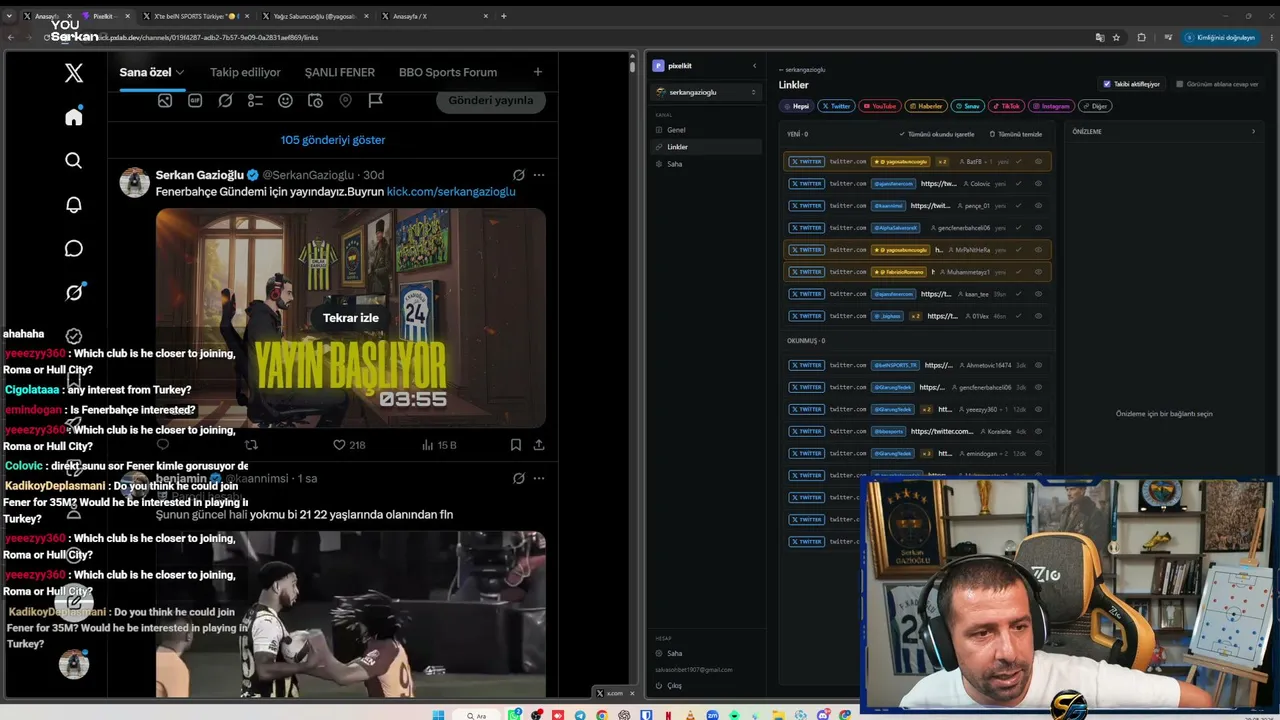
Task: Open the X home icon in sidebar
Action: [x=74, y=117]
